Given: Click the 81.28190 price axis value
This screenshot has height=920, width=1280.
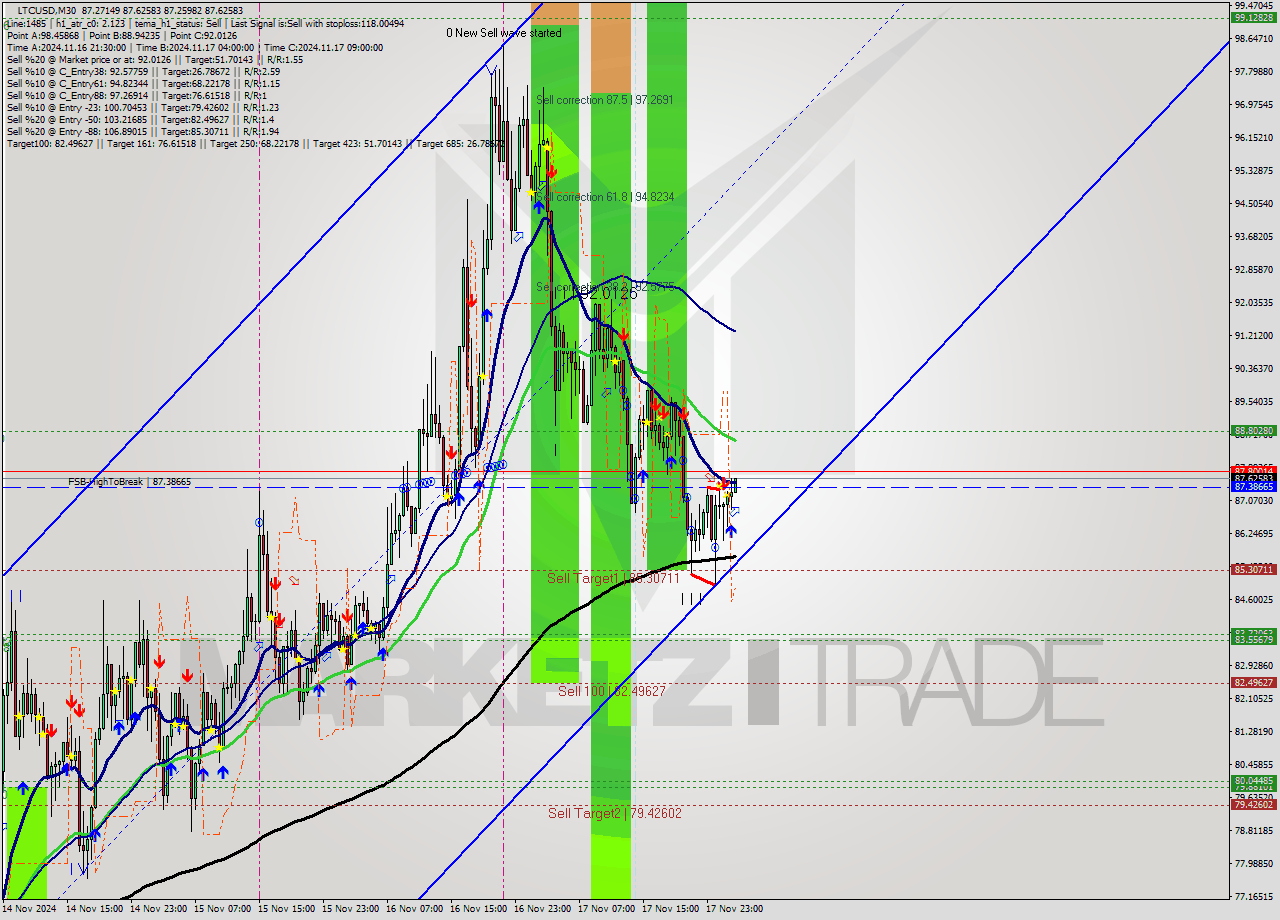Looking at the screenshot, I should pyautogui.click(x=1254, y=732).
